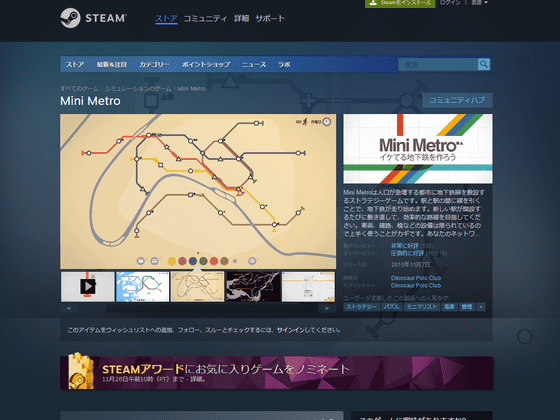Open ニュース in the store bar
560x420 pixels.
point(254,65)
